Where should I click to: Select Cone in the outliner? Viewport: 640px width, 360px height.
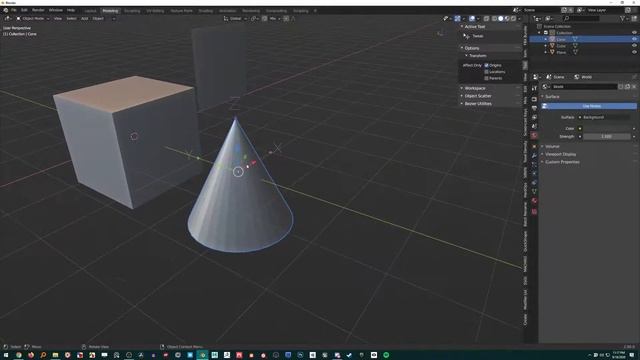point(561,39)
